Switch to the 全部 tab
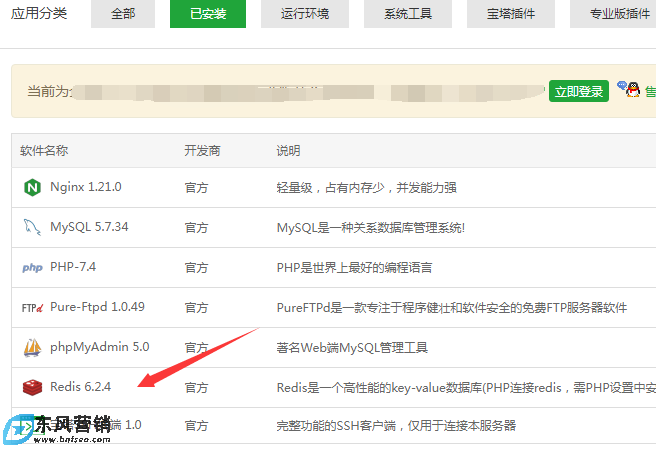The width and height of the screenshot is (656, 452). 123,14
